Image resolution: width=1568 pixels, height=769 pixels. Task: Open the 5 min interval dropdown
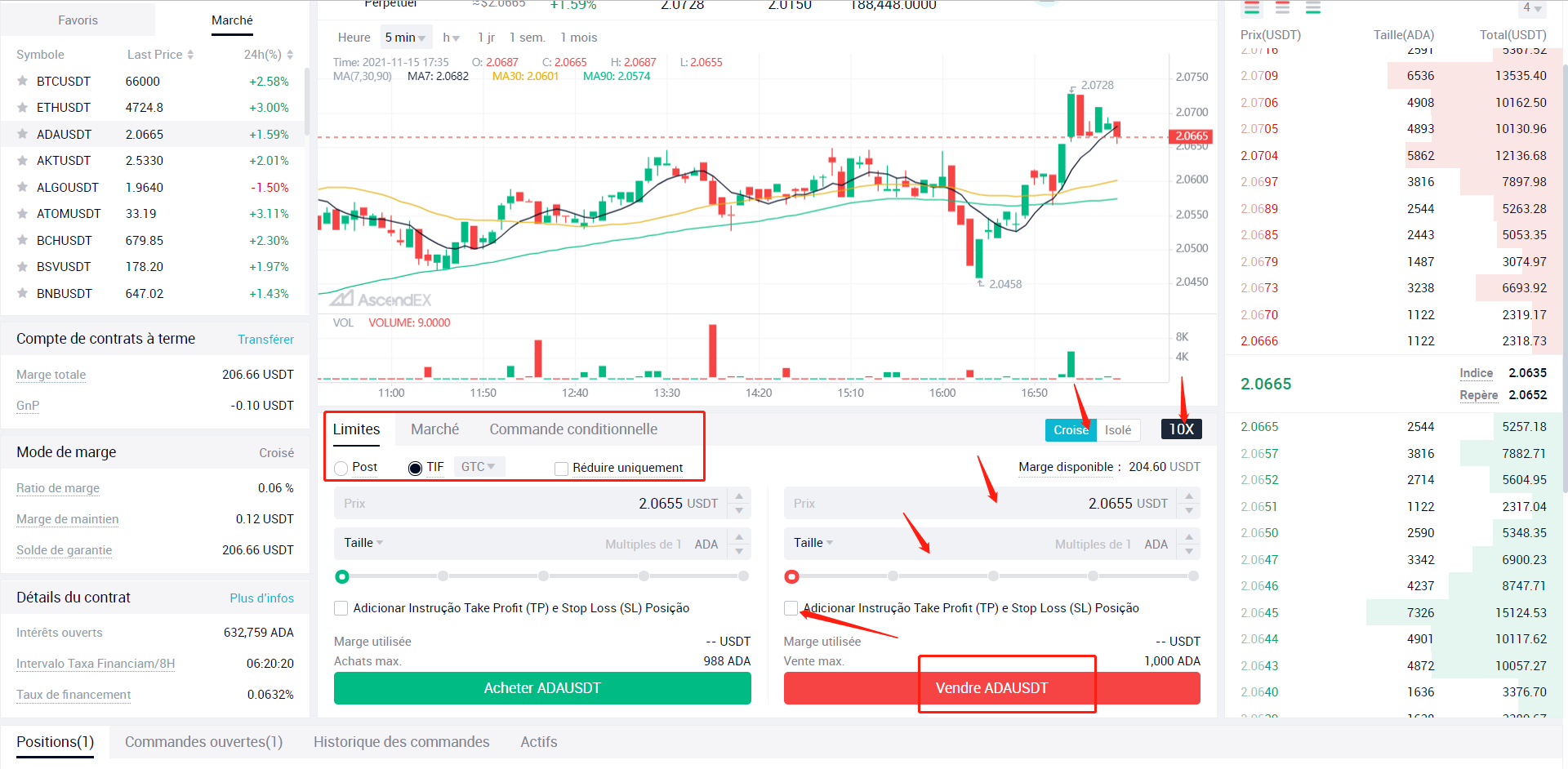406,38
